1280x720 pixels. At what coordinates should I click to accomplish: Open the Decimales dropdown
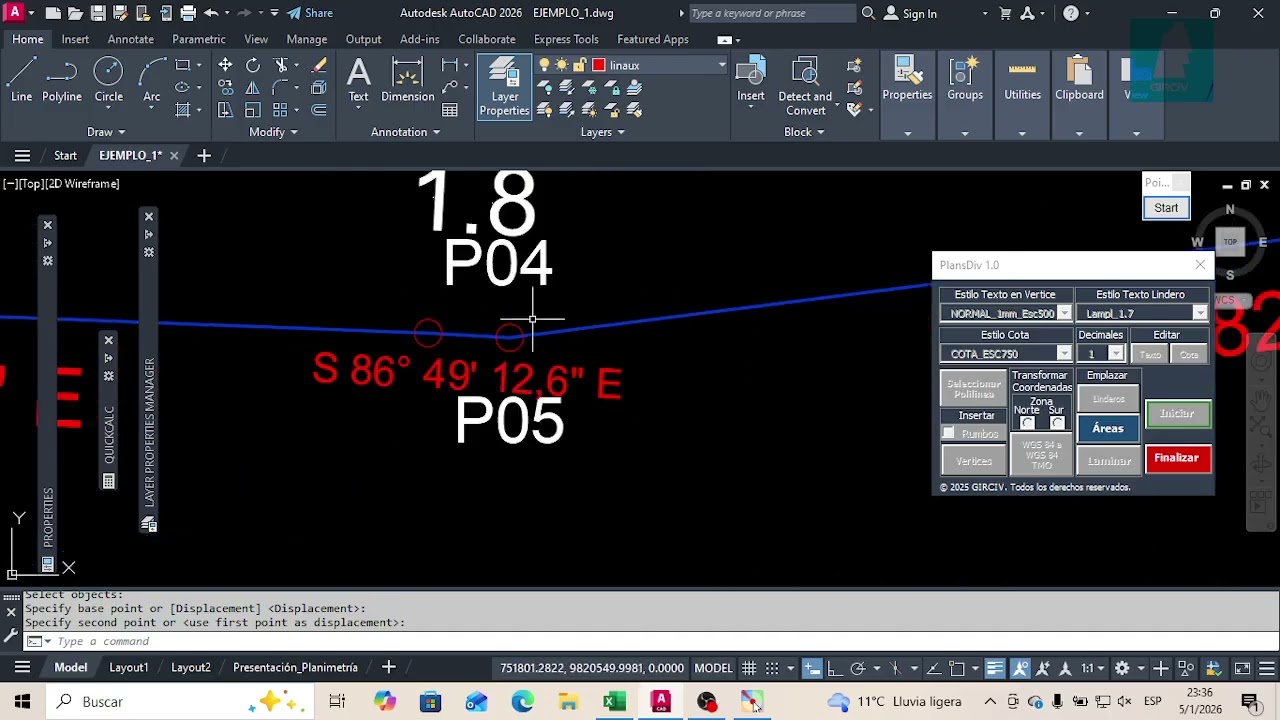click(1116, 354)
